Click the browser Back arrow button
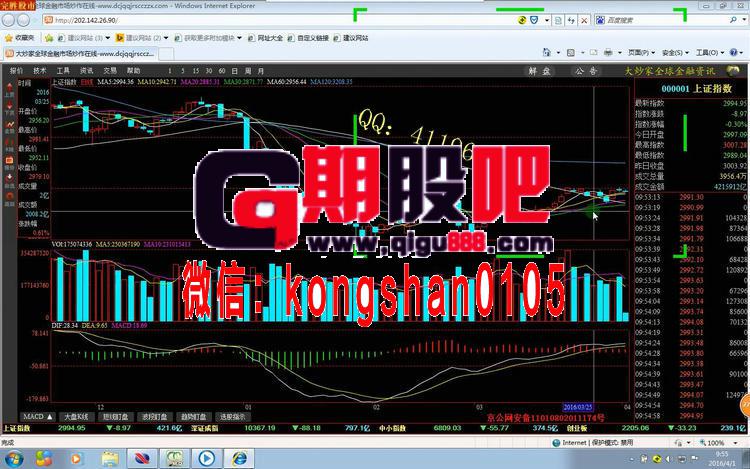This screenshot has height=469, width=750. click(9, 20)
